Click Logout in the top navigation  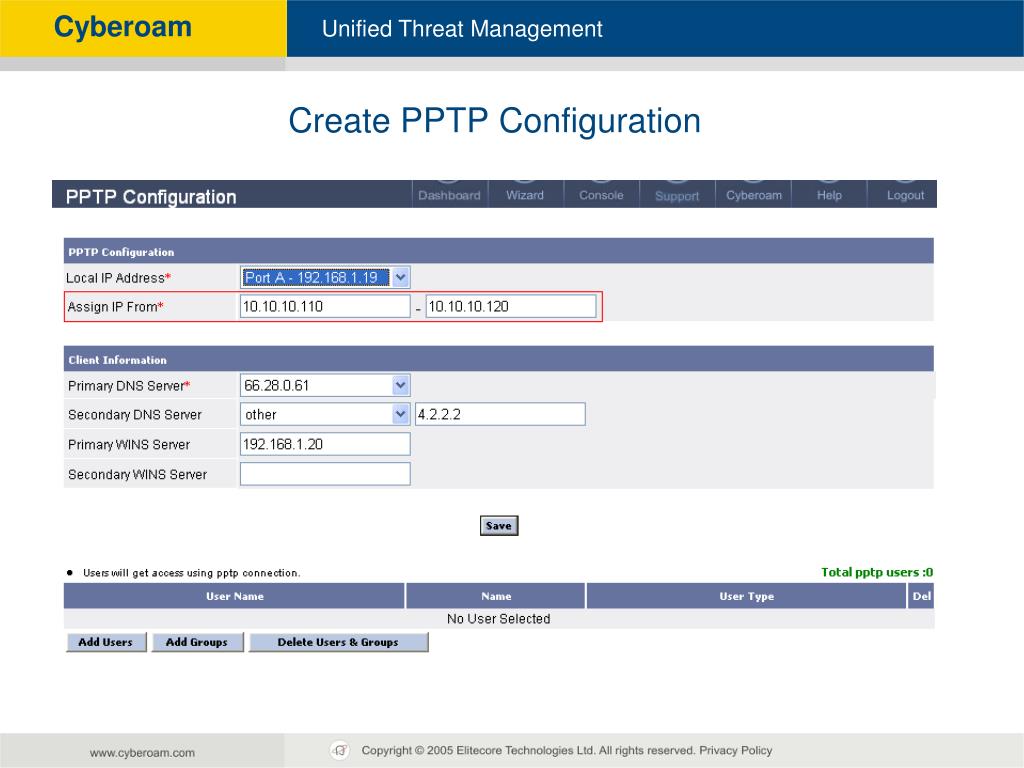pos(904,195)
